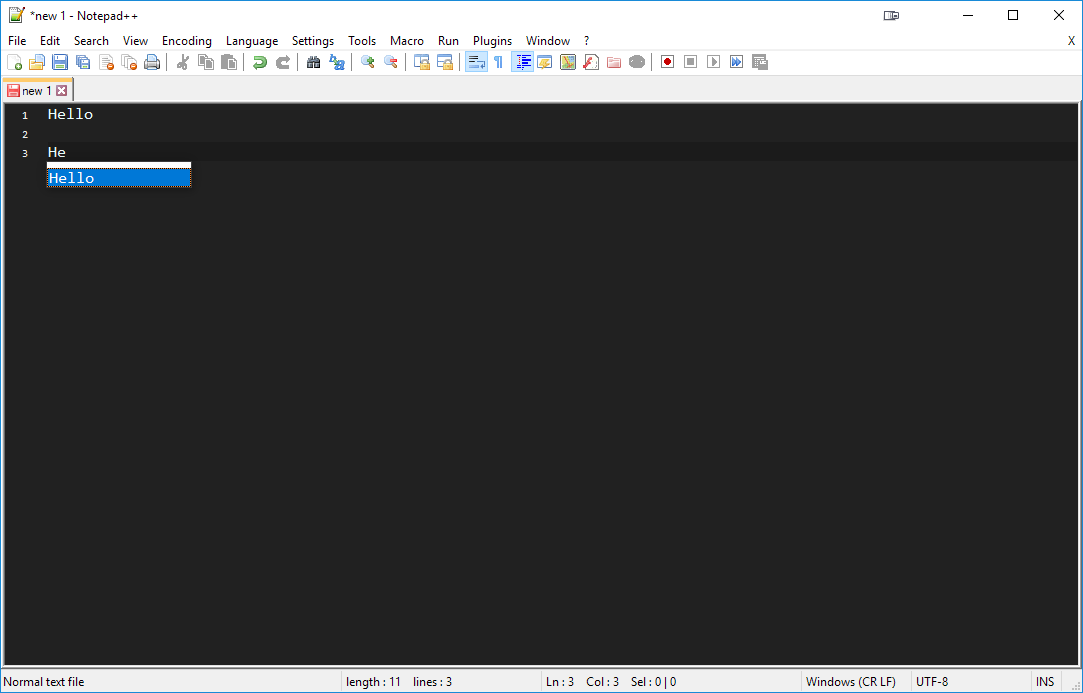Click the Print toolbar icon
Screen dimensions: 1083x693
coord(151,61)
